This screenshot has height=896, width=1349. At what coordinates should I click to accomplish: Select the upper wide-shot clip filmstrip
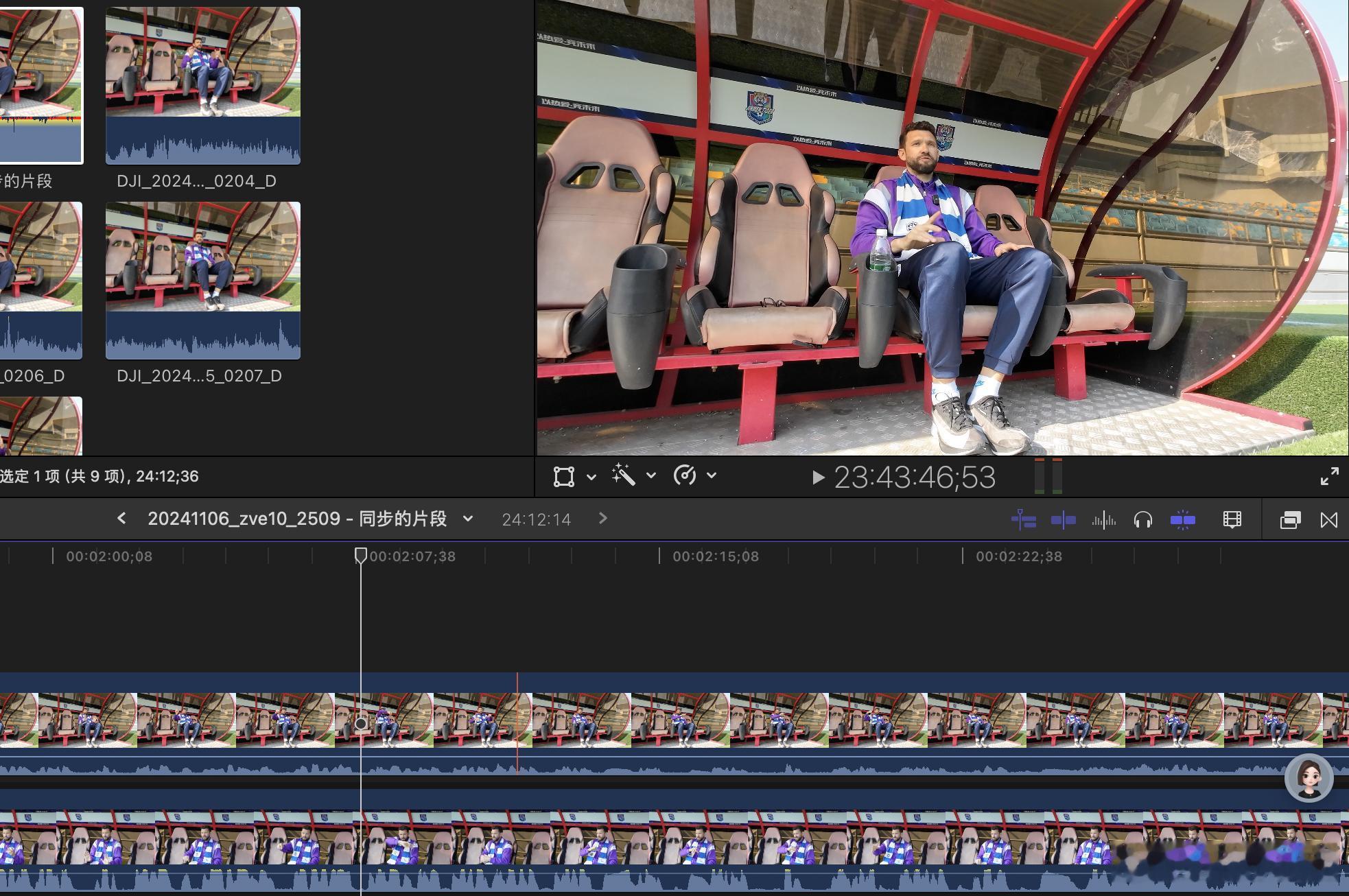674,720
